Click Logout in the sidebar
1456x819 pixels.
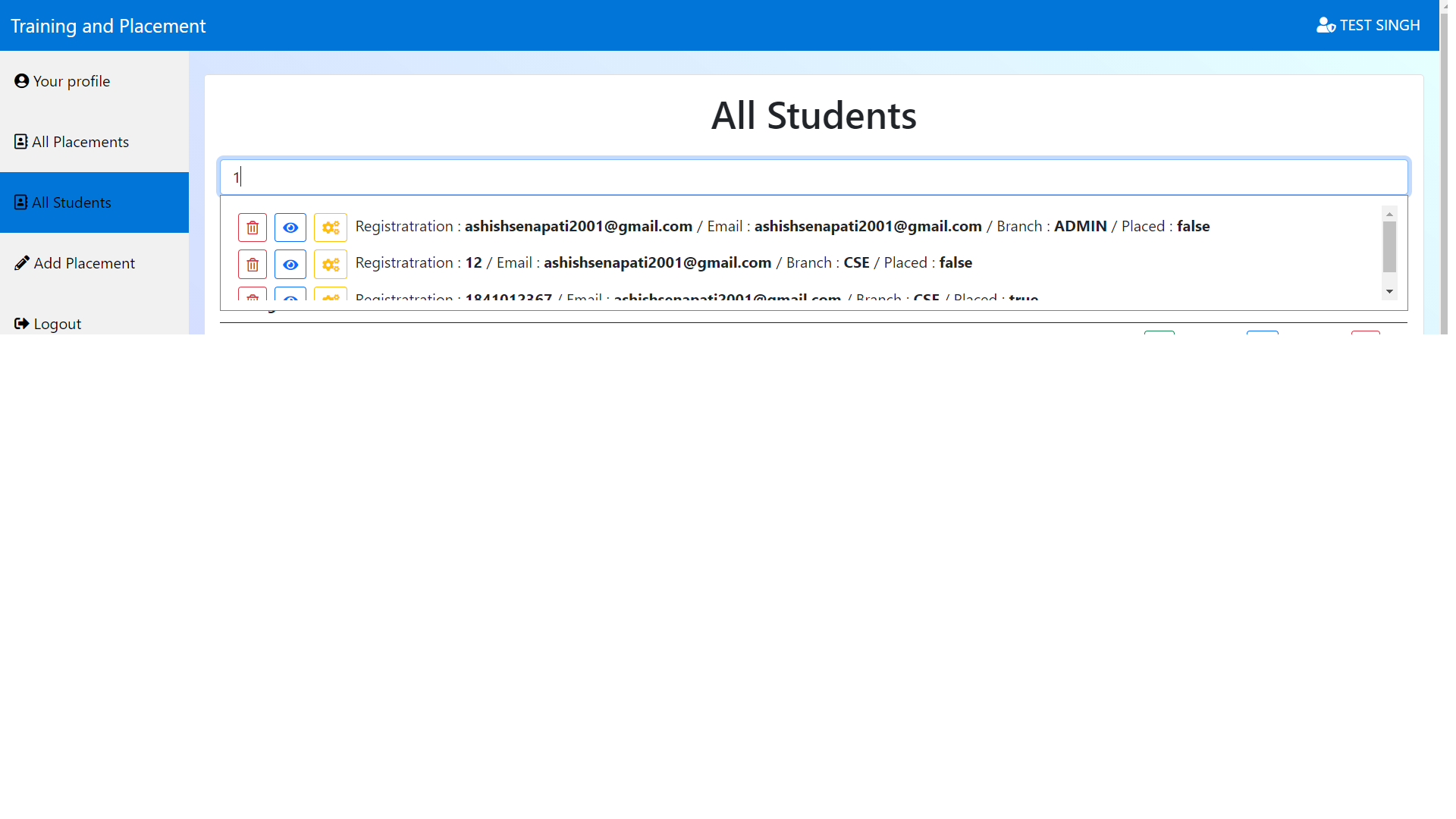pos(57,323)
